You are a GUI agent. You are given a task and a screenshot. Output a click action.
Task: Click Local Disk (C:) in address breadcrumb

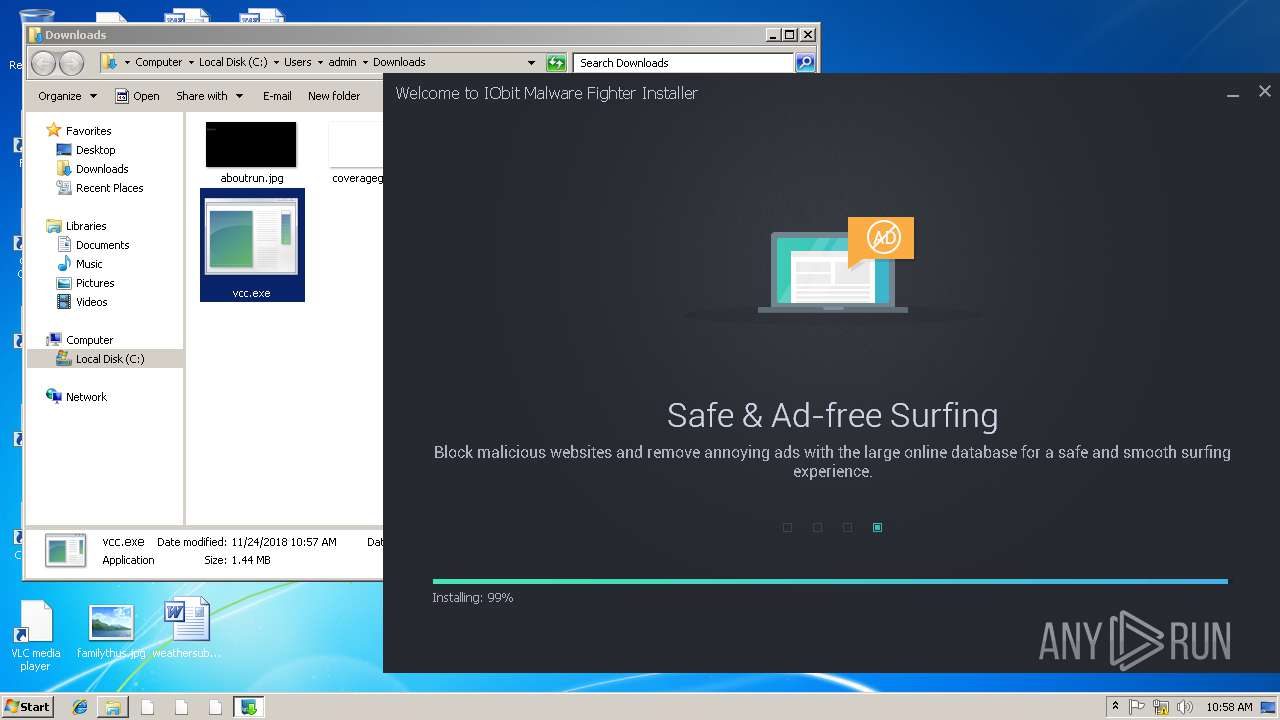tap(233, 62)
